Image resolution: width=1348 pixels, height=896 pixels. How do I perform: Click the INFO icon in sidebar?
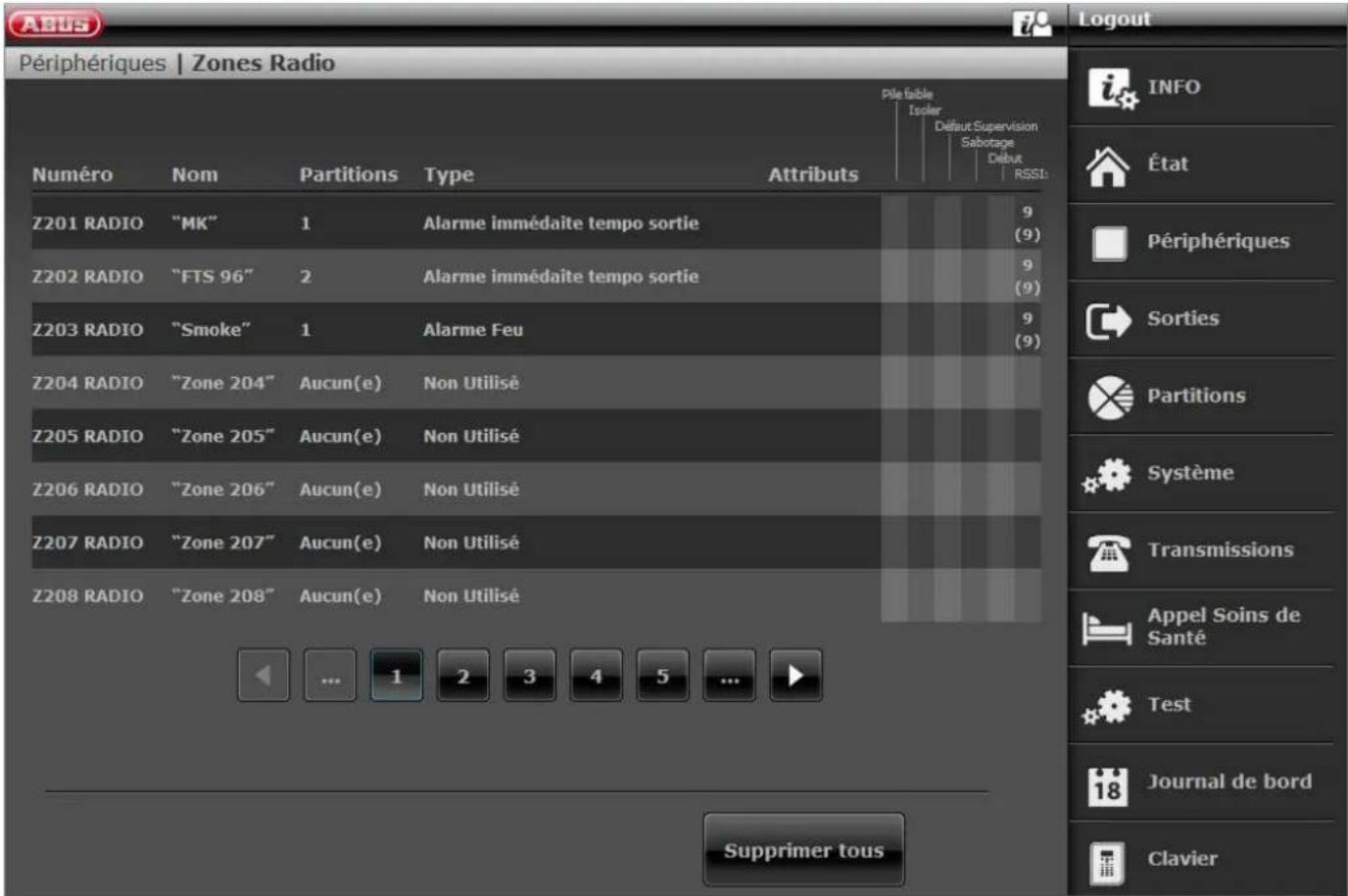[x=1111, y=88]
